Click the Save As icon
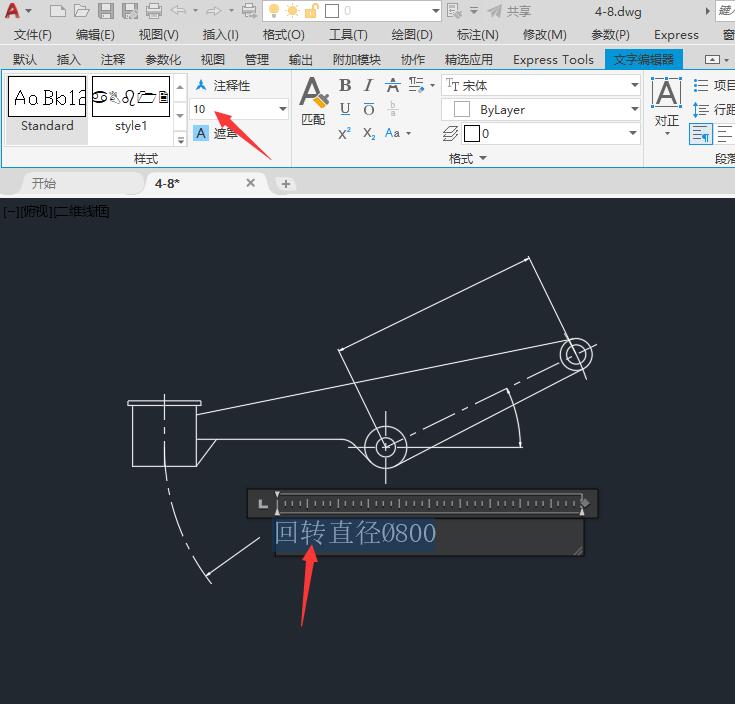The image size is (735, 704). (x=130, y=11)
